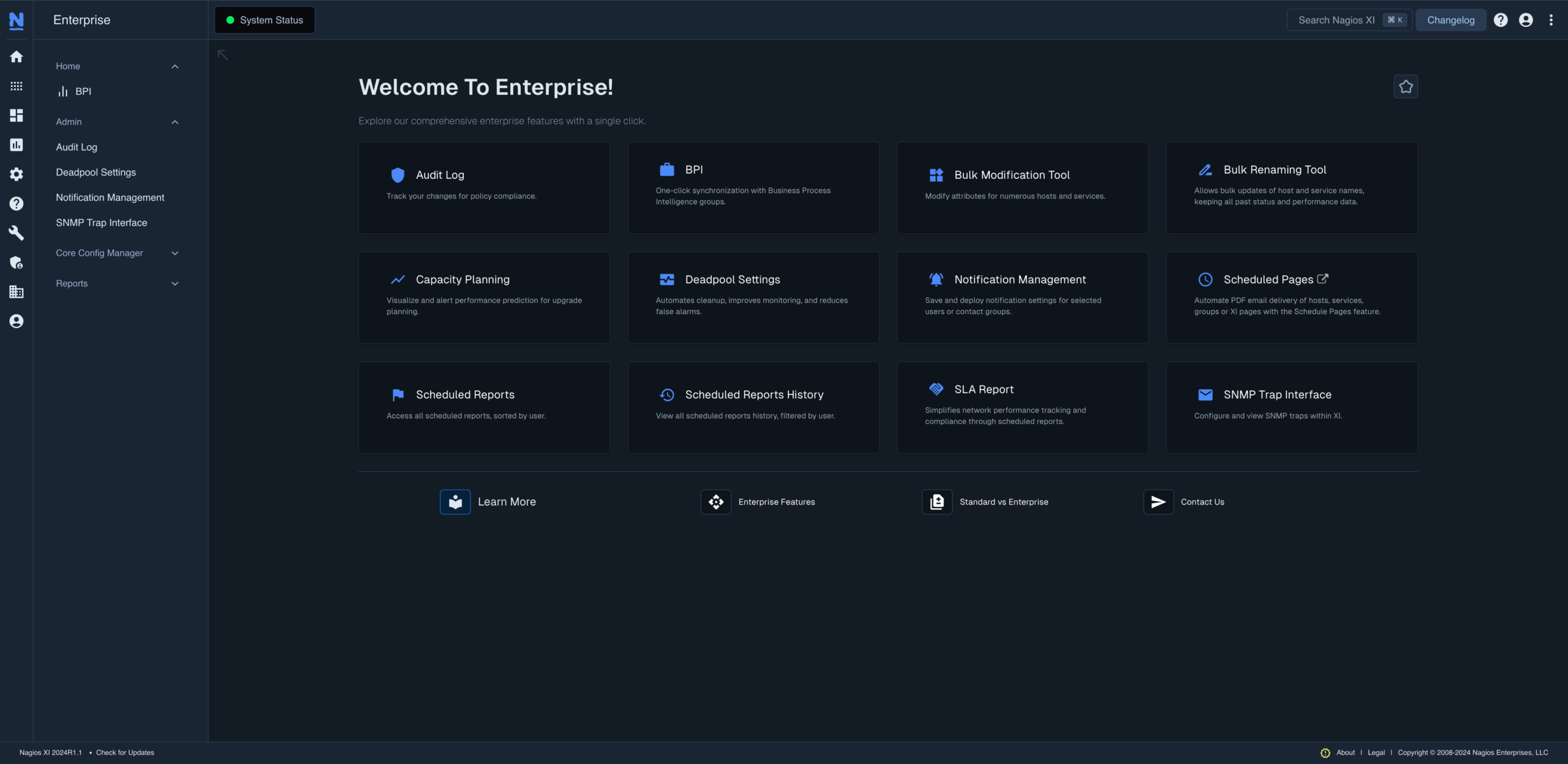
Task: Open the shield admin icon in the sidebar
Action: pyautogui.click(x=17, y=263)
